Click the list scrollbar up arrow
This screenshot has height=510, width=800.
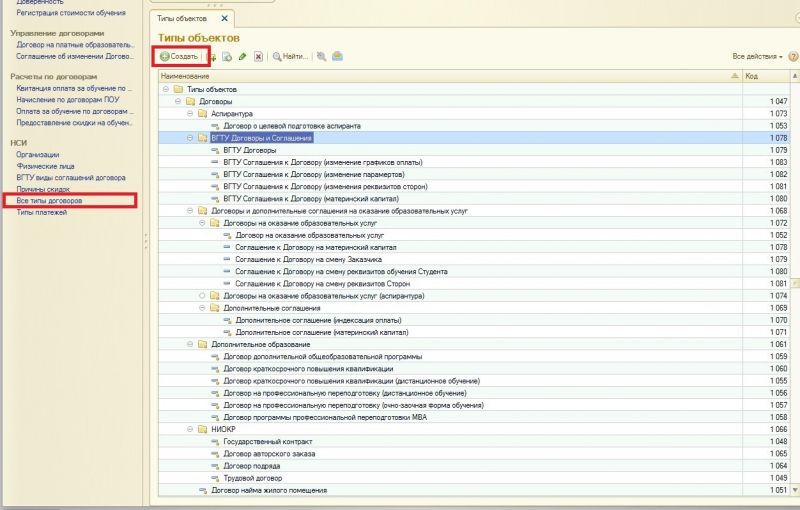[795, 76]
